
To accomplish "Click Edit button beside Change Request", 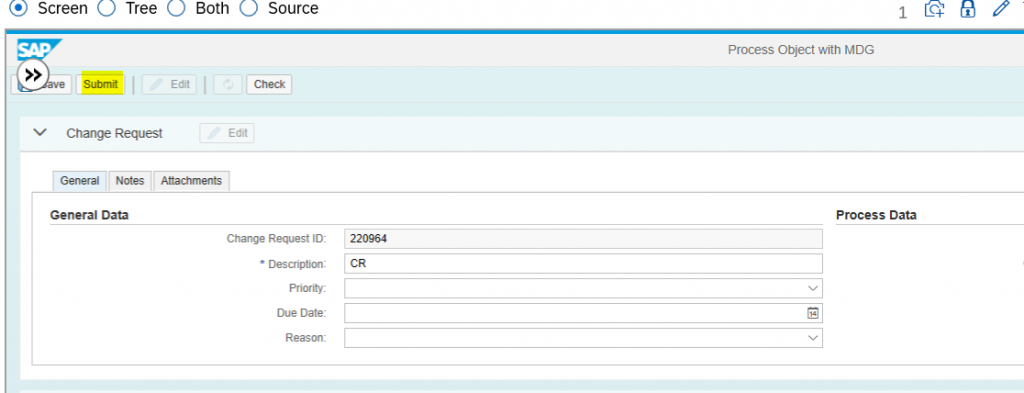I will [x=227, y=133].
